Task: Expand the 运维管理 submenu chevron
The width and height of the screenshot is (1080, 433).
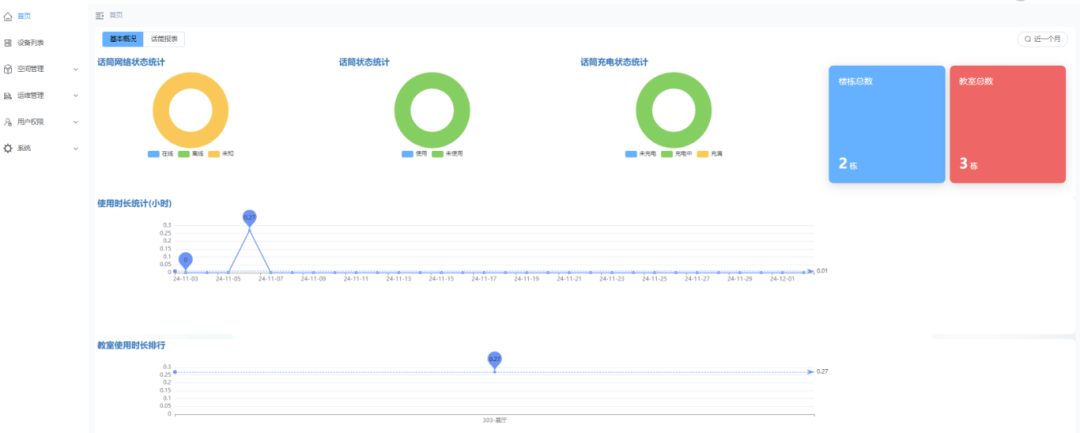Action: [x=75, y=96]
